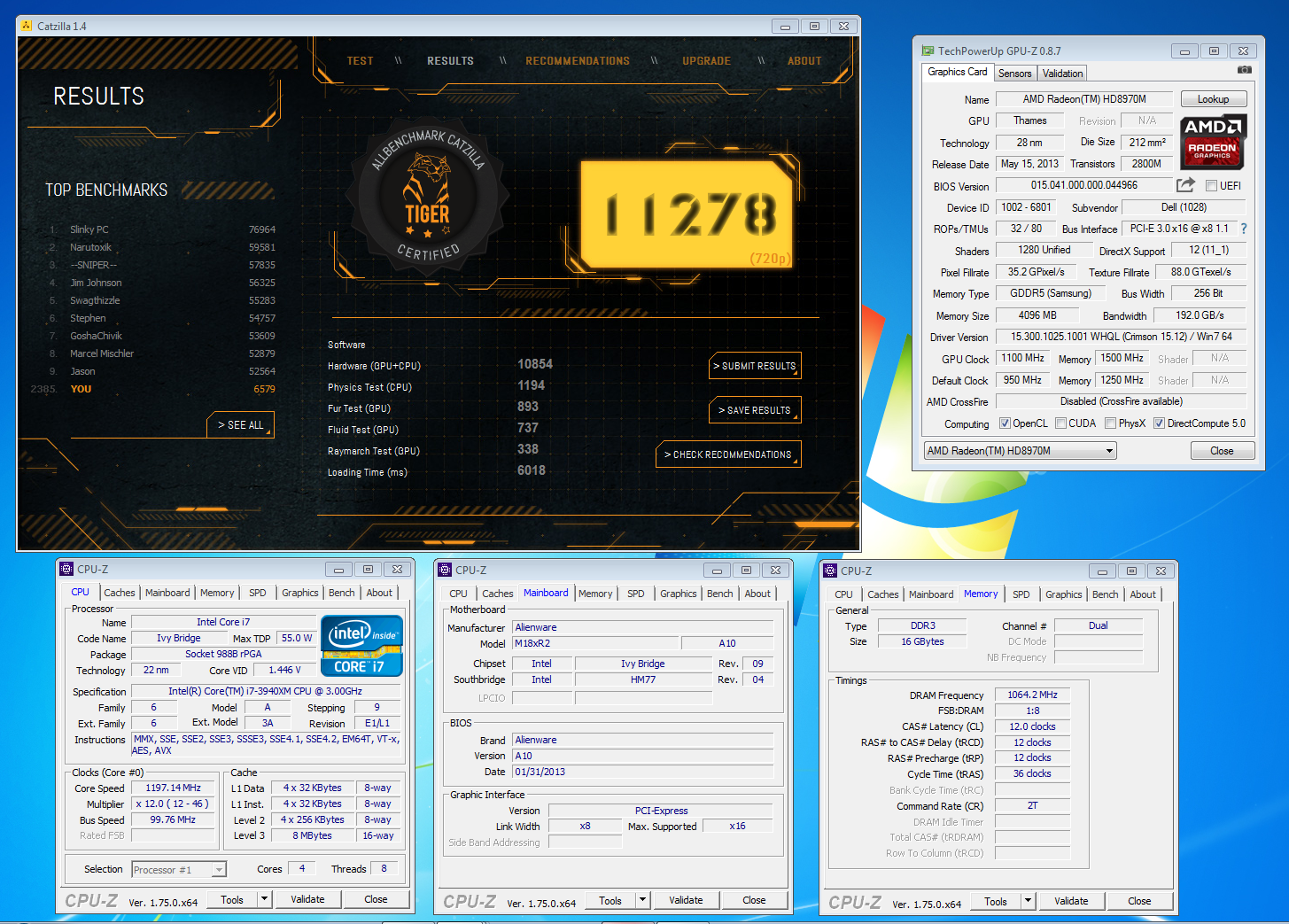The image size is (1289, 924).
Task: Click the Core Speed value 1197.14 MHz
Action: click(x=174, y=788)
